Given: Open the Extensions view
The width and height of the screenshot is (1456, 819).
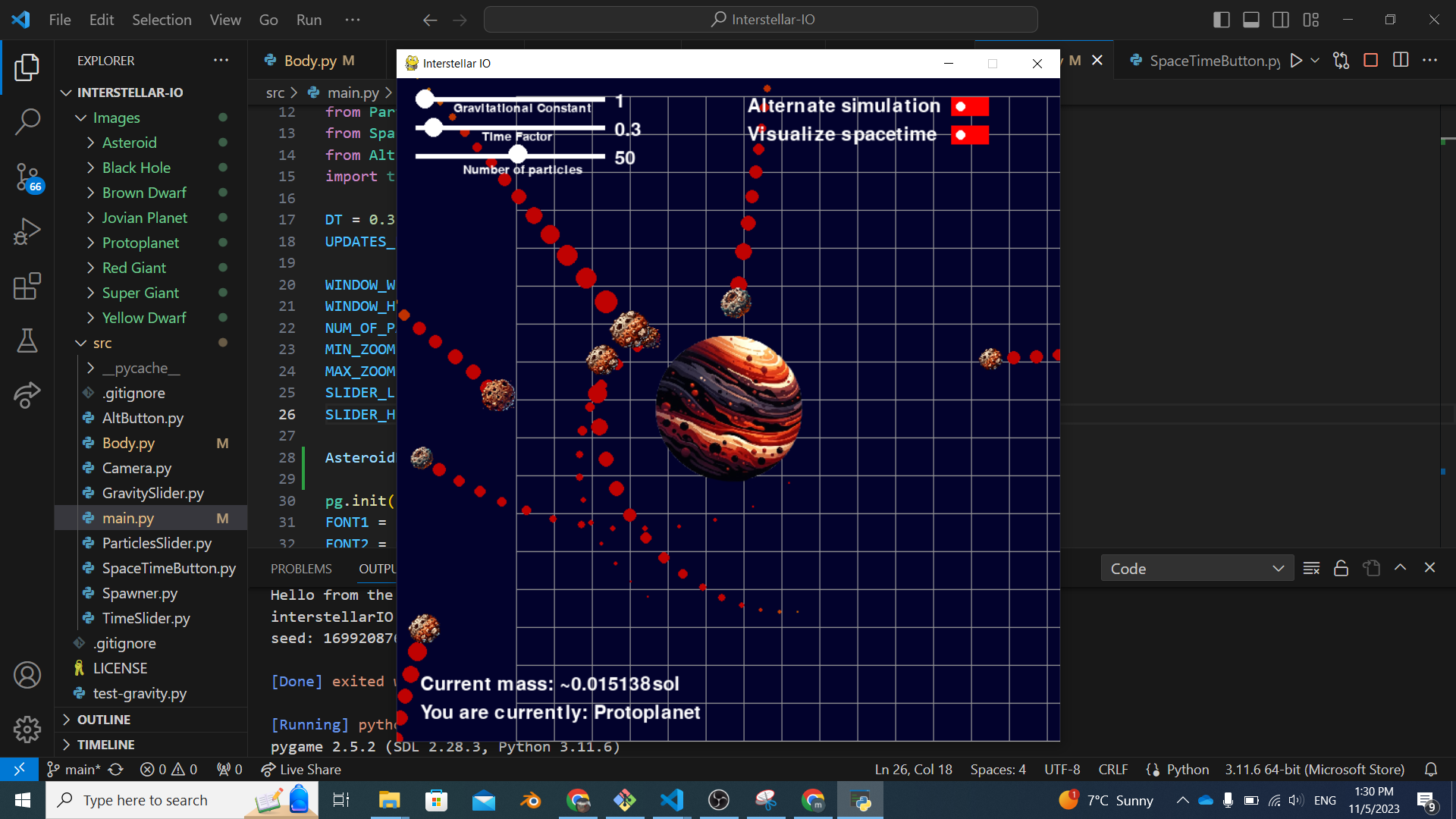Looking at the screenshot, I should pos(27,287).
